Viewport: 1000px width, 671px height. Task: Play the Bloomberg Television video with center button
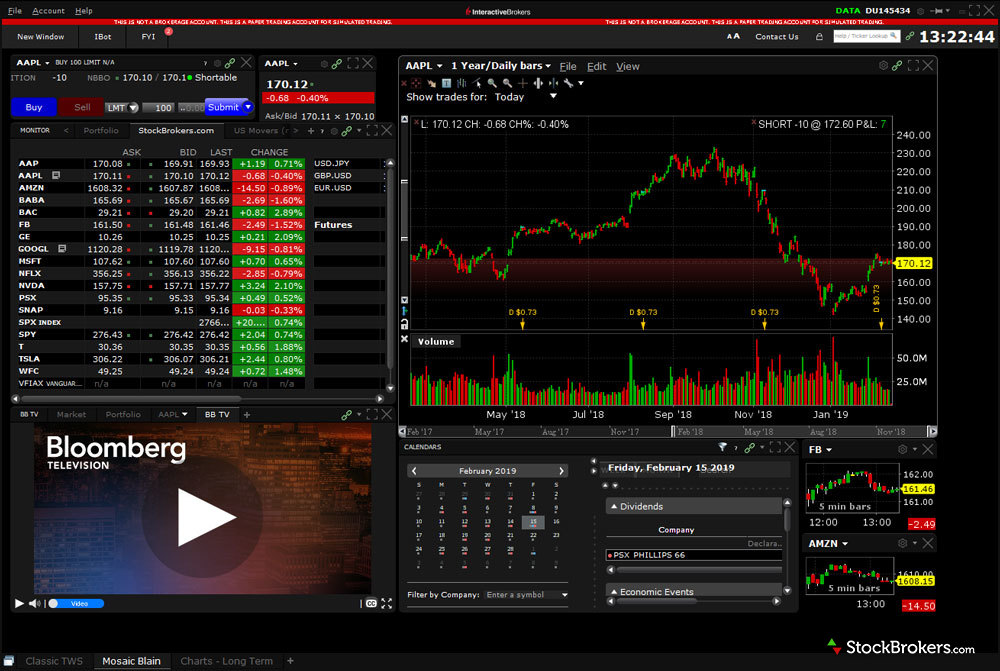click(x=203, y=517)
